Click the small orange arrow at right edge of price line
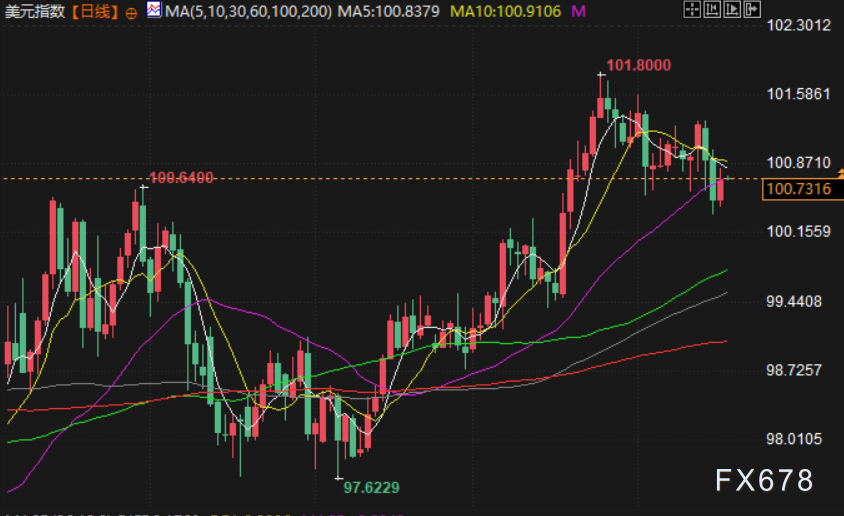Screen dimensions: 844x516 click(x=840, y=173)
